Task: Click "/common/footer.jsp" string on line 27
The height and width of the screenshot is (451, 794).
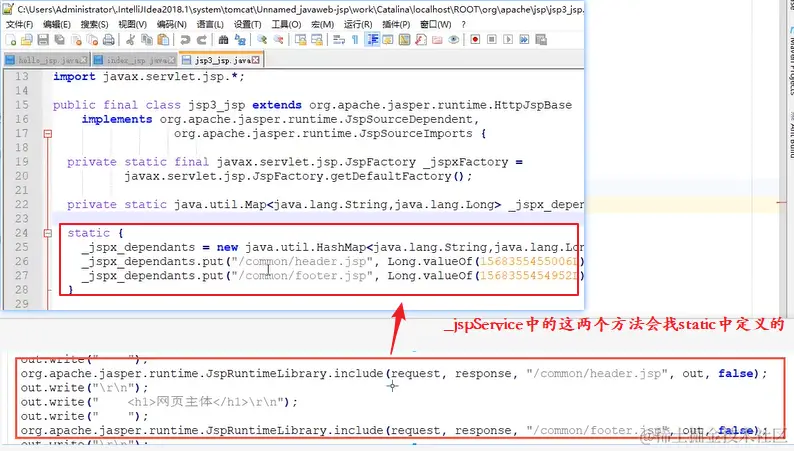Action: coord(302,276)
